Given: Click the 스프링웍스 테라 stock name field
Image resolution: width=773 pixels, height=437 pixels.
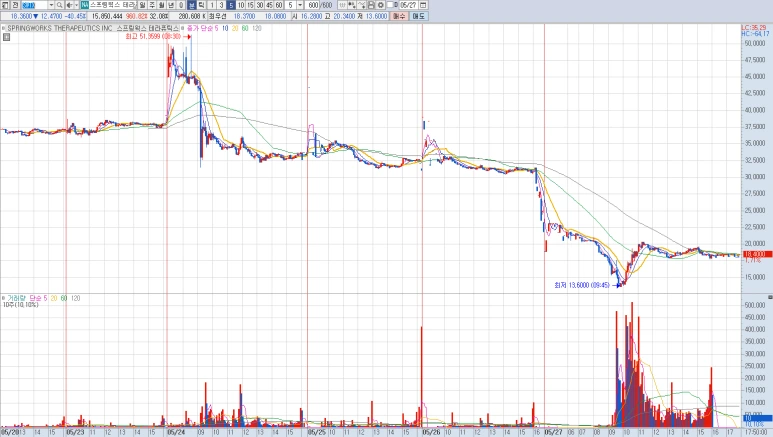Looking at the screenshot, I should pyautogui.click(x=112, y=5).
